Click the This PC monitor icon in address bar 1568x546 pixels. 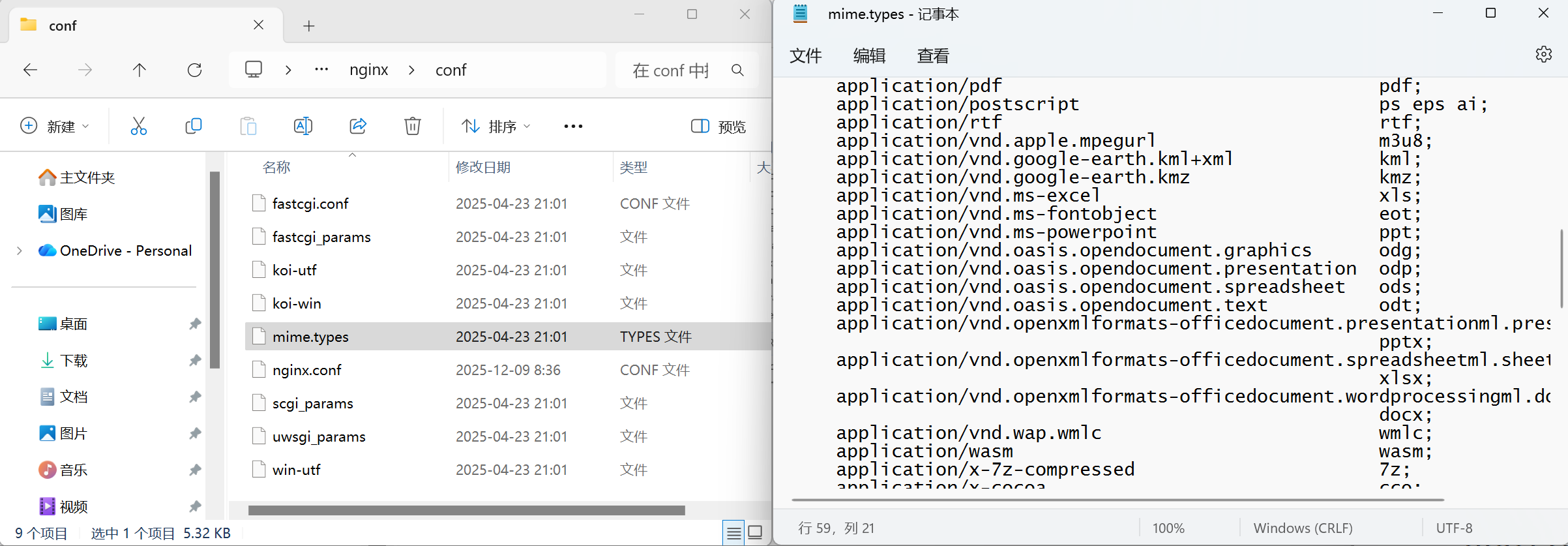coord(254,69)
